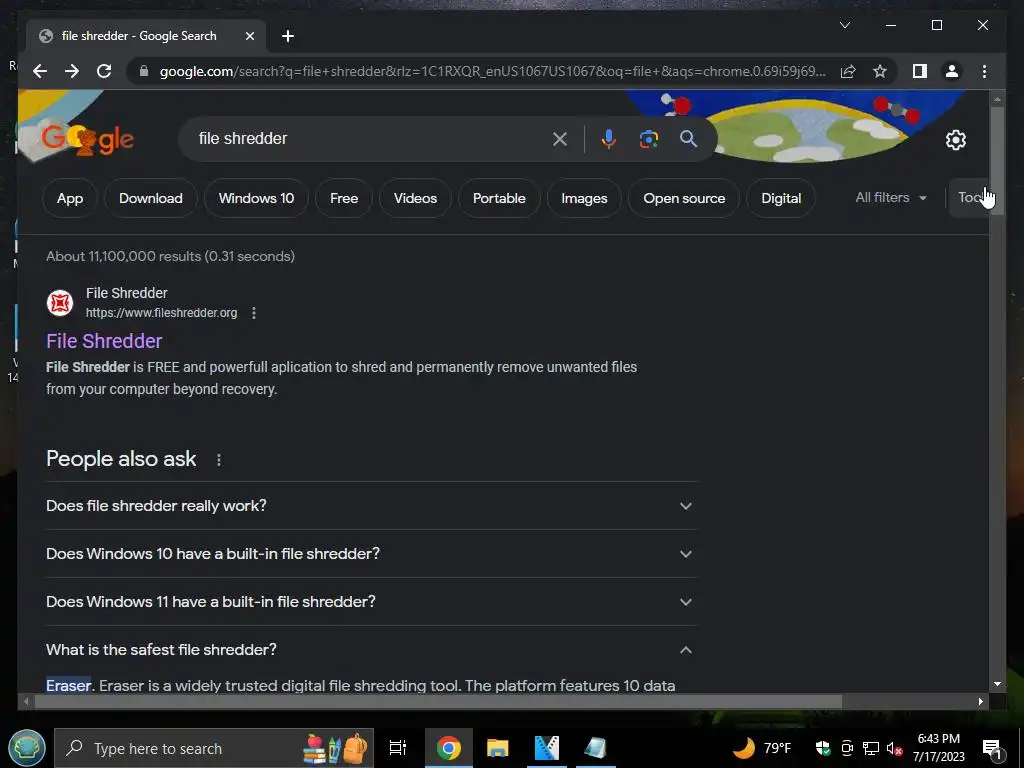Switch to Videos results
Image resolution: width=1024 pixels, height=768 pixels.
pos(415,198)
